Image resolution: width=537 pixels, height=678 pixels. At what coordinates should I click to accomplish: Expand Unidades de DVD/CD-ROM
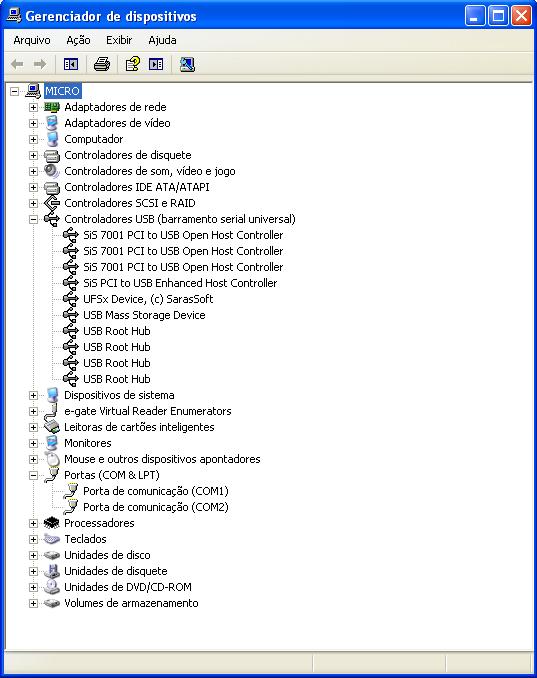pos(33,587)
